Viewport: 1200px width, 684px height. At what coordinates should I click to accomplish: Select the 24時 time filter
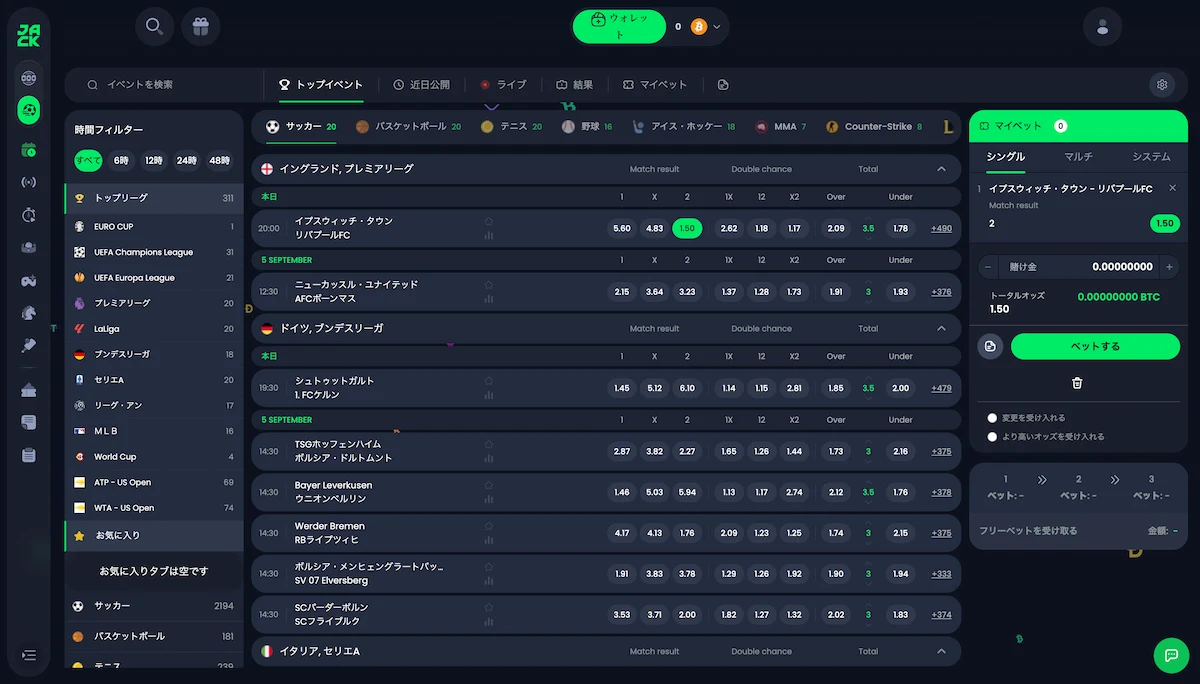[186, 160]
